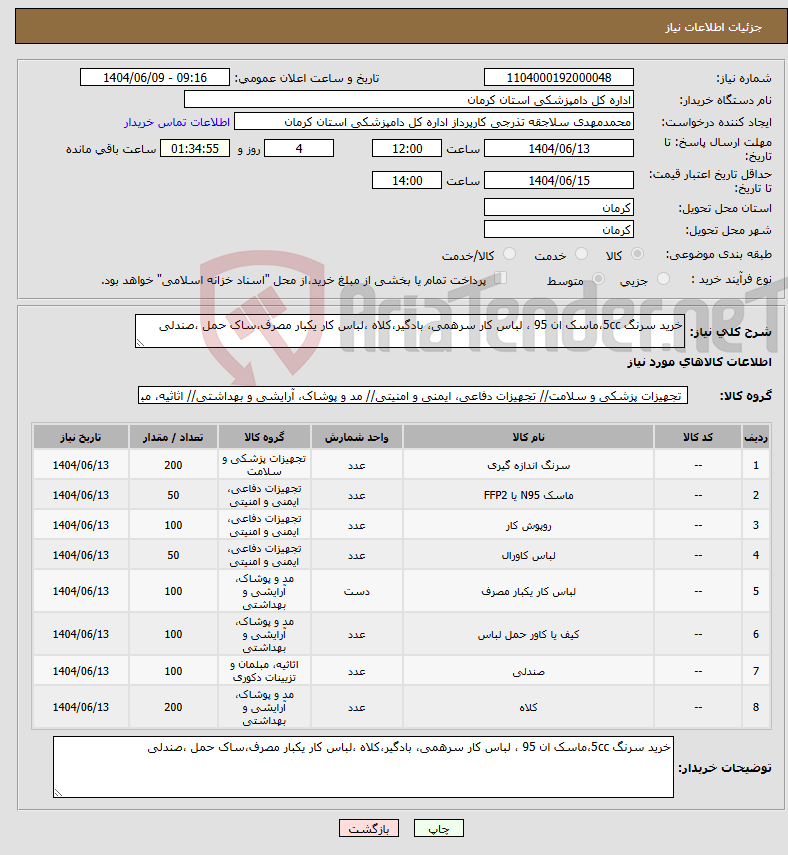Click the توضیحات خریدار text area
The height and width of the screenshot is (855, 788).
coord(363,767)
